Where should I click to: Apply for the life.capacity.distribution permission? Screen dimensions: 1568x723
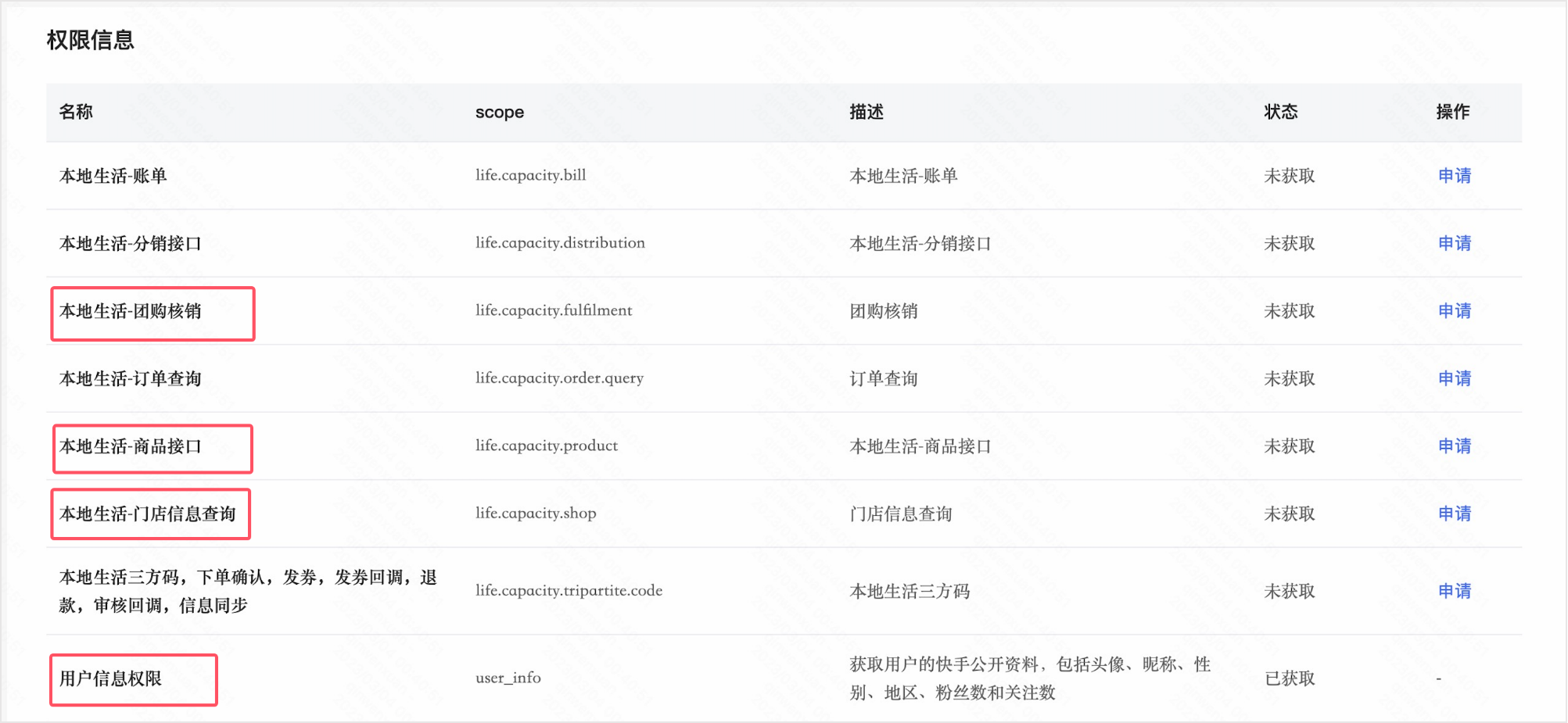click(x=1454, y=243)
